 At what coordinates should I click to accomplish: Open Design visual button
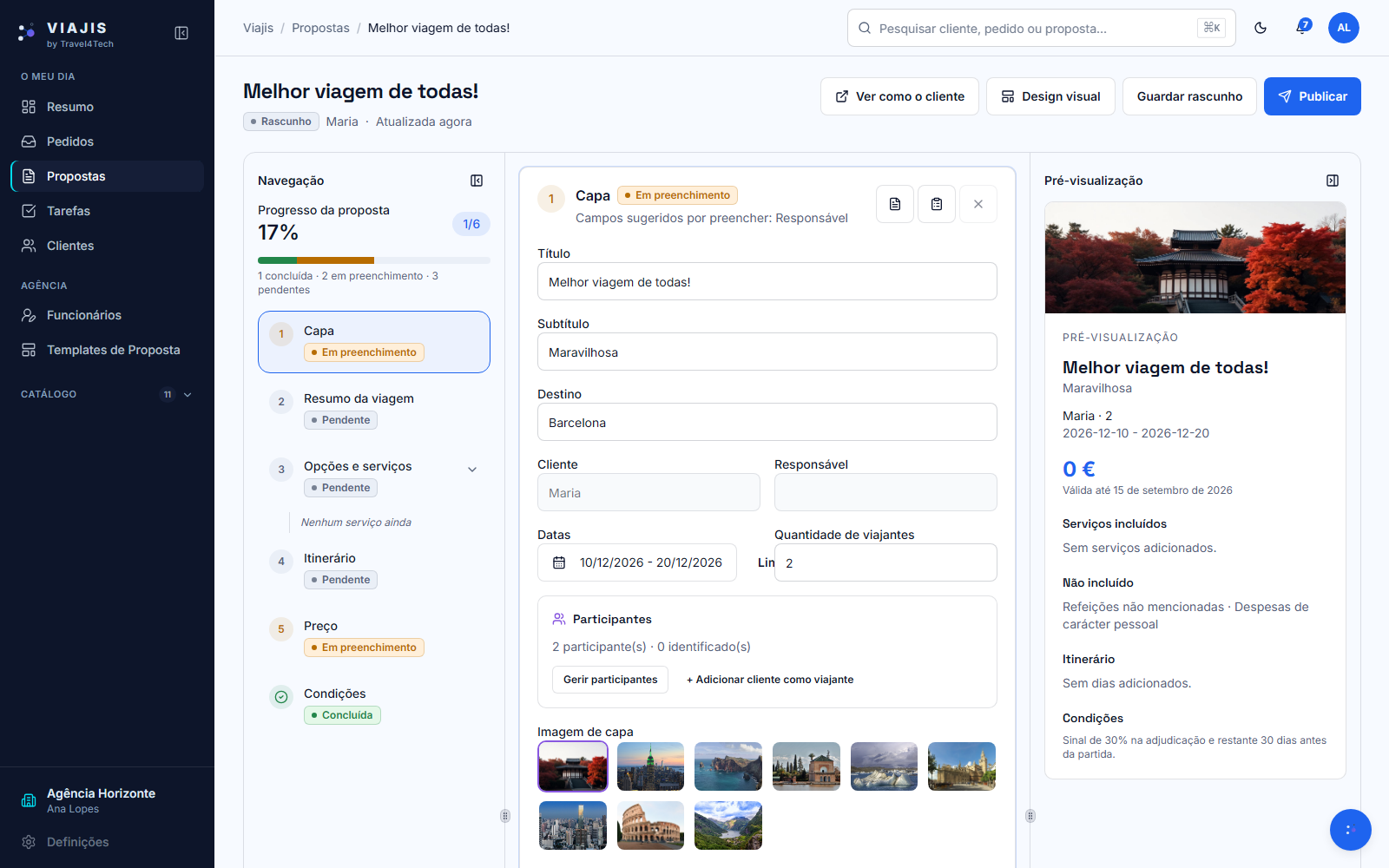[x=1050, y=96]
